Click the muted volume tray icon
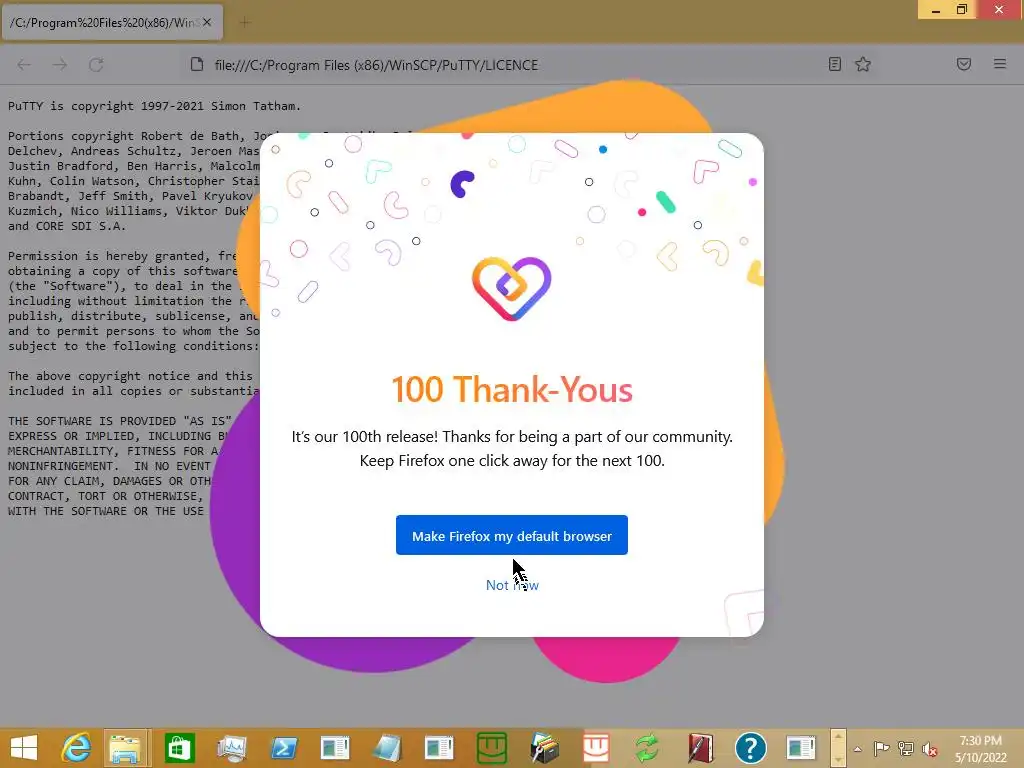The height and width of the screenshot is (768, 1024). tap(929, 749)
